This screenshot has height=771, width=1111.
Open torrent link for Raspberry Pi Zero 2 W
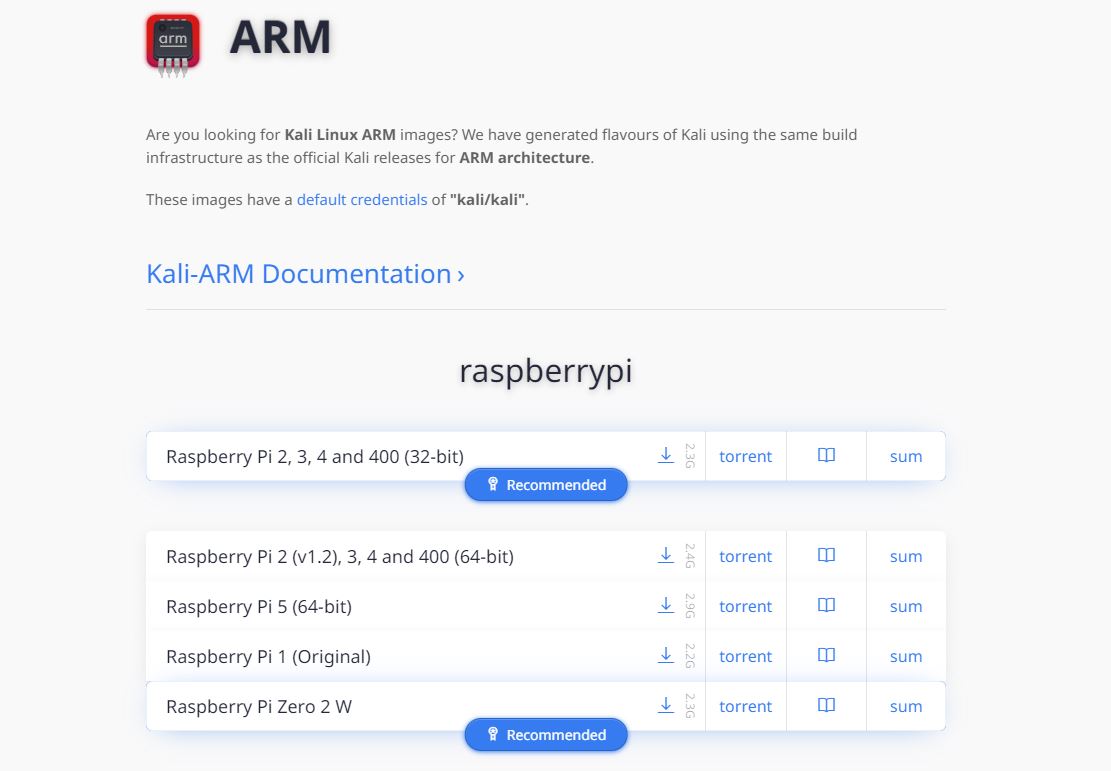click(745, 707)
